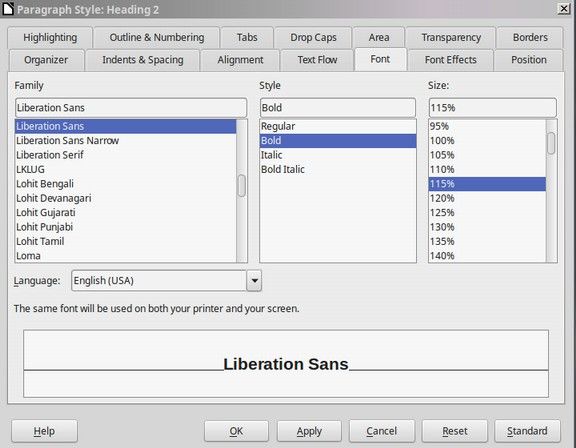Viewport: 576px width, 448px height.
Task: Go to the Outline & Numbering tab
Action: pos(157,37)
